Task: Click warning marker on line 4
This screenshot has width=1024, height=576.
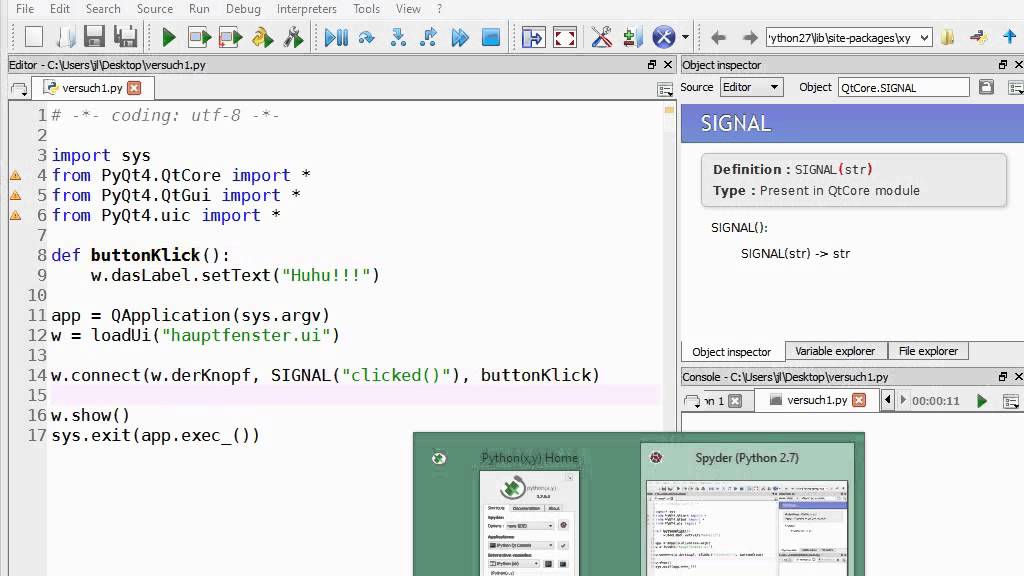Action: [16, 175]
